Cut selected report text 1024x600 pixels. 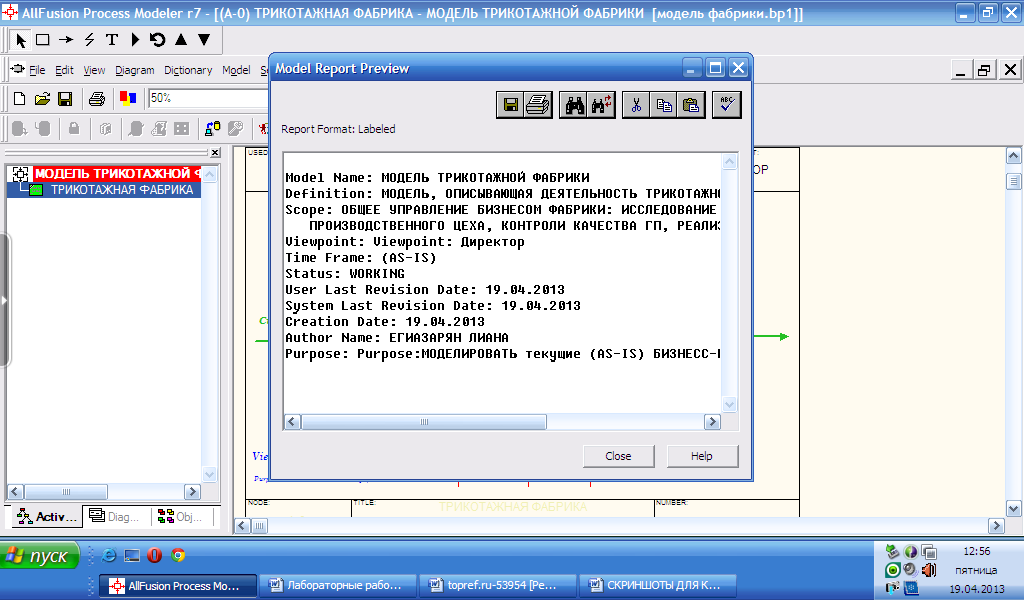tap(636, 105)
